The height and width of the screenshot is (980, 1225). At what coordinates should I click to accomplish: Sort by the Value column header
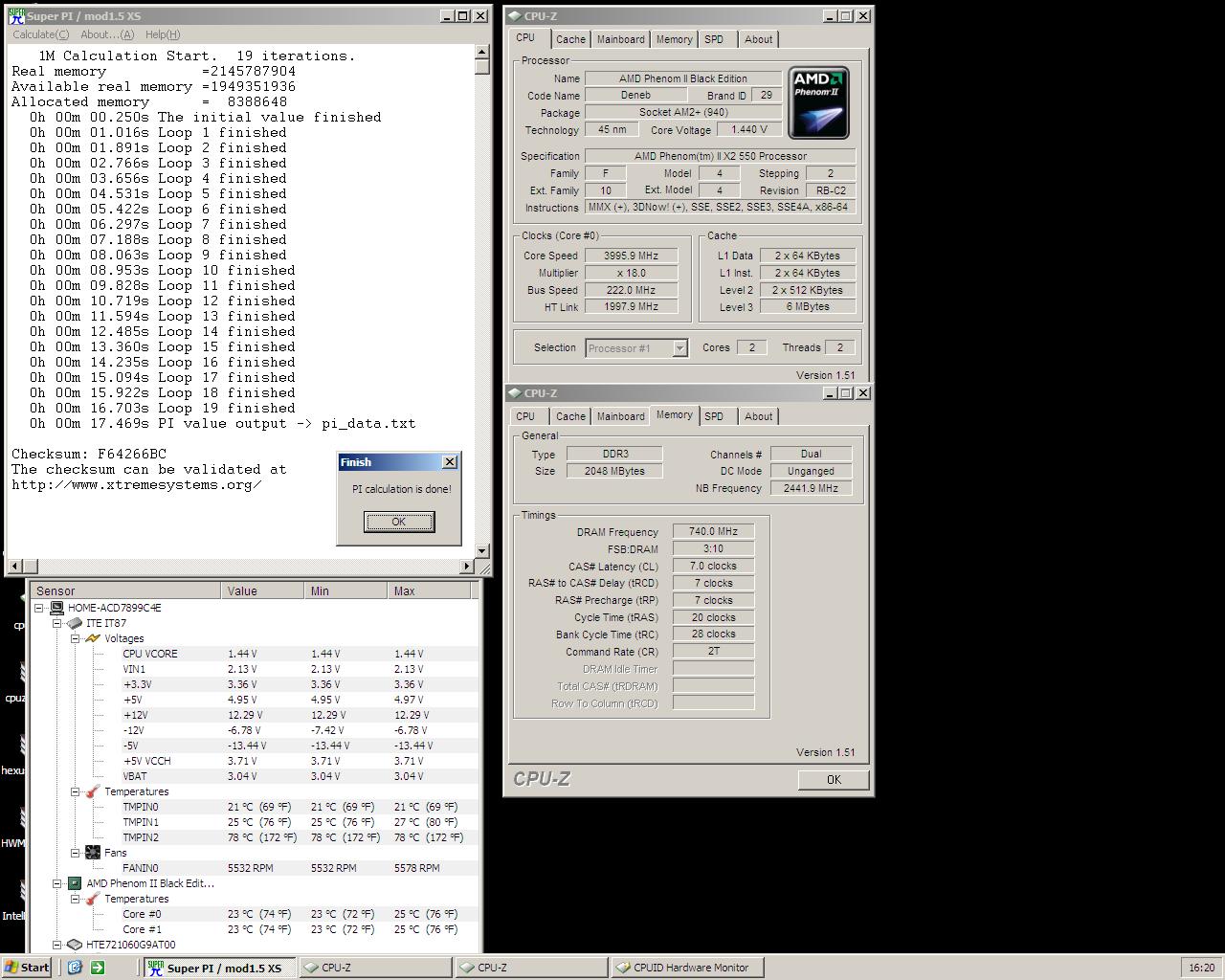[262, 590]
